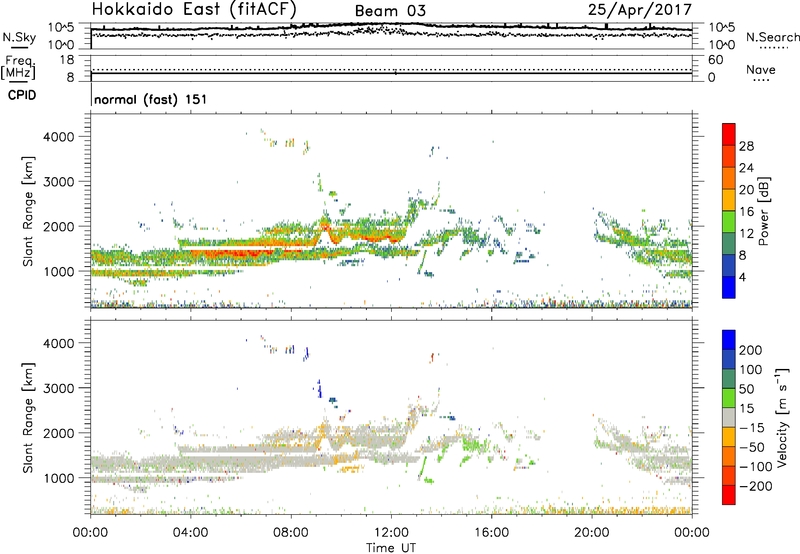Click the '20:00' time axis label
Viewport: 800px width, 554px height.
591,533
